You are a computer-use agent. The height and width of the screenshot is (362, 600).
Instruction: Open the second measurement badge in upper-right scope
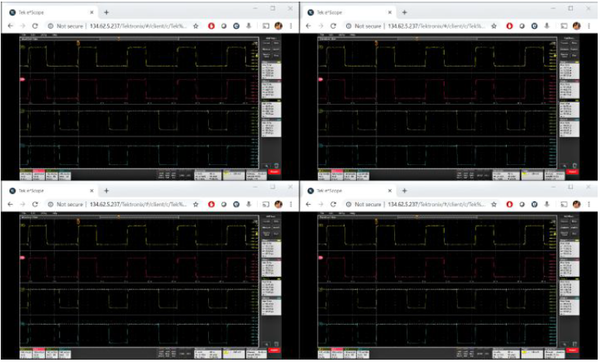coord(569,90)
